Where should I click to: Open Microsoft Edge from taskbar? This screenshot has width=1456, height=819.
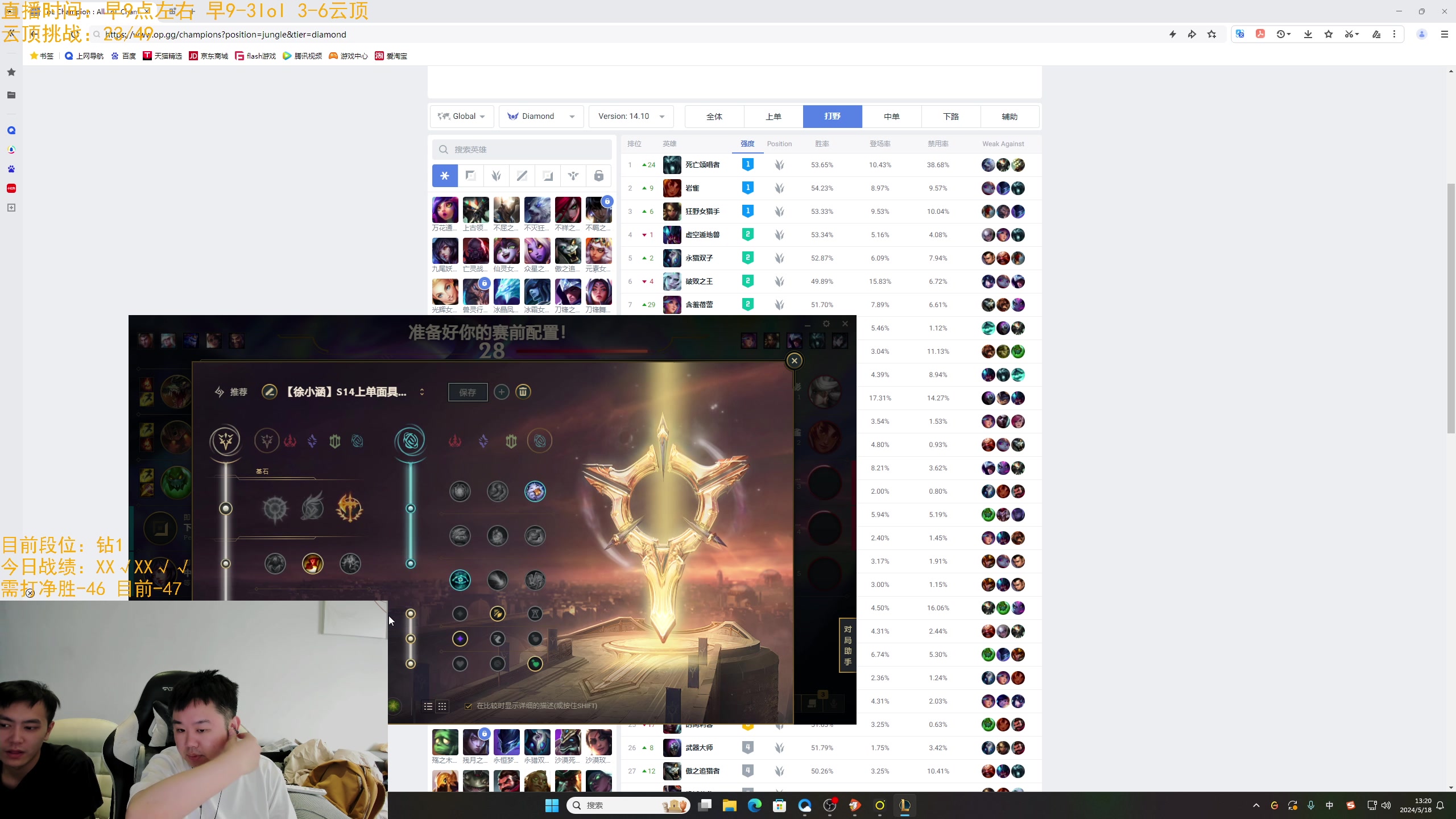coord(754,805)
